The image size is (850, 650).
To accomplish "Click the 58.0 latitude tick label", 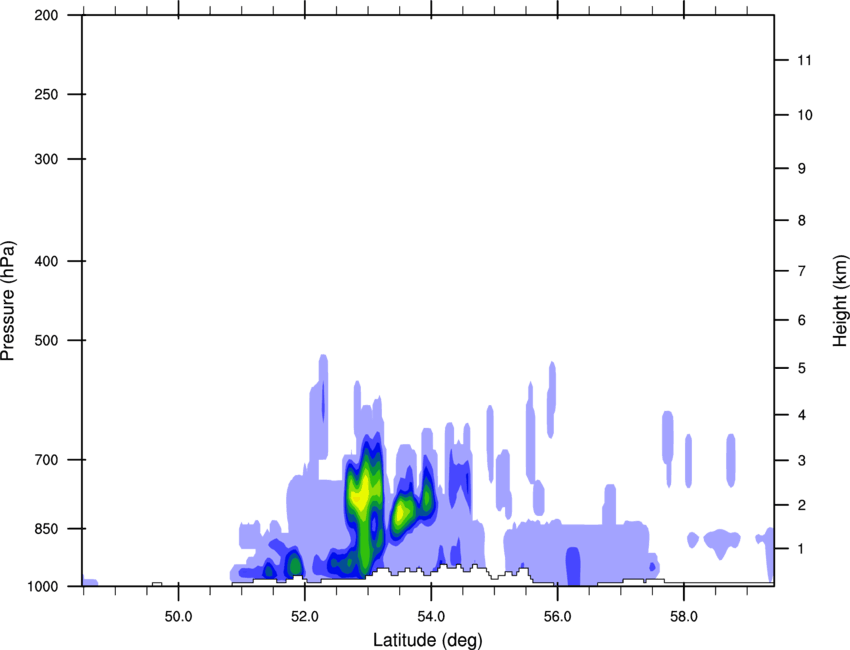I will click(x=684, y=617).
